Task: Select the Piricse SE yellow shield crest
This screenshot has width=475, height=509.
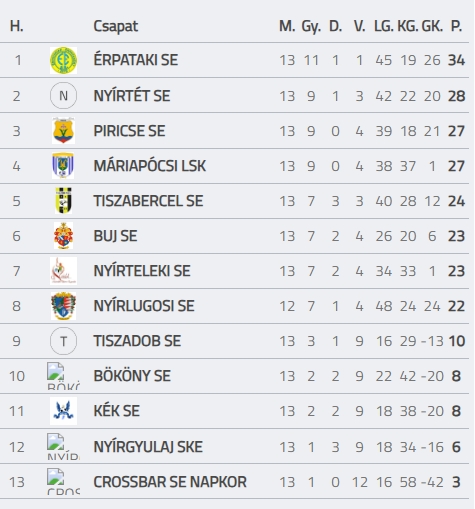Action: coord(63,131)
